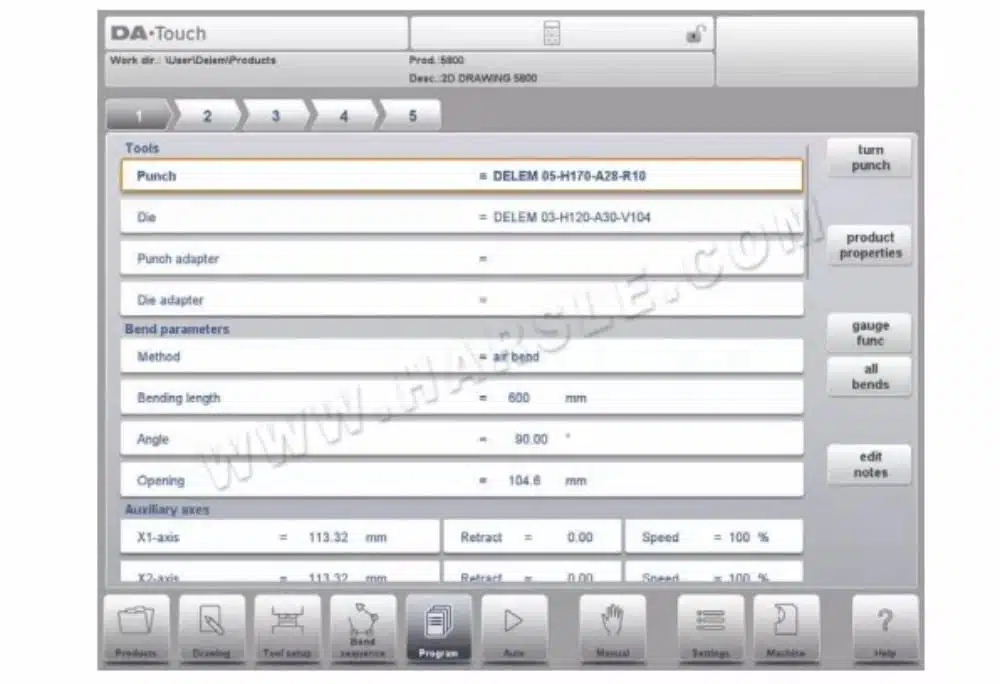Edit the Bending length value

point(462,398)
